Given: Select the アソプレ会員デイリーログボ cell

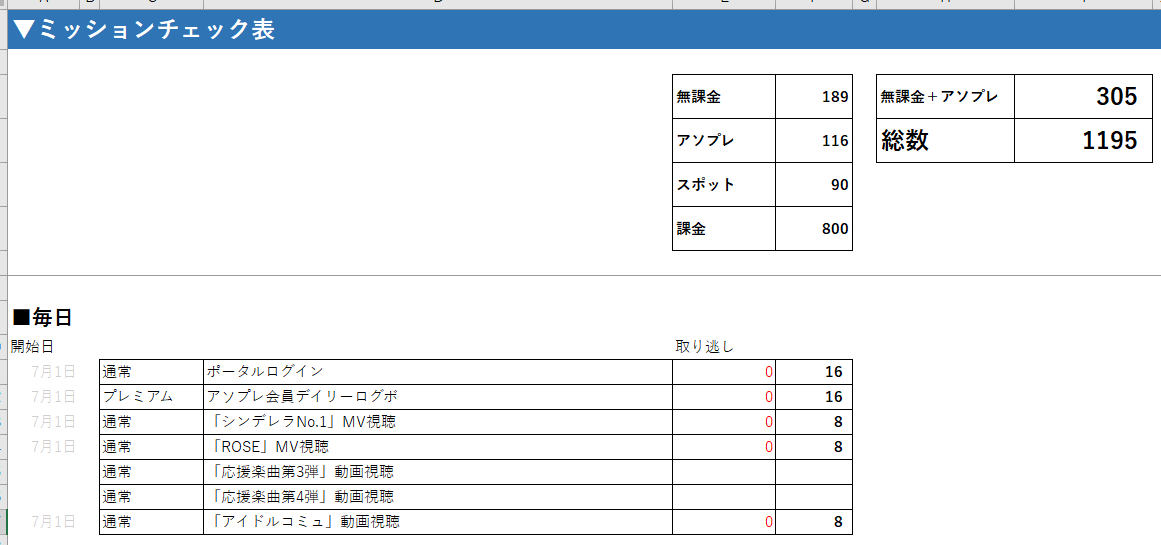Looking at the screenshot, I should (x=438, y=397).
